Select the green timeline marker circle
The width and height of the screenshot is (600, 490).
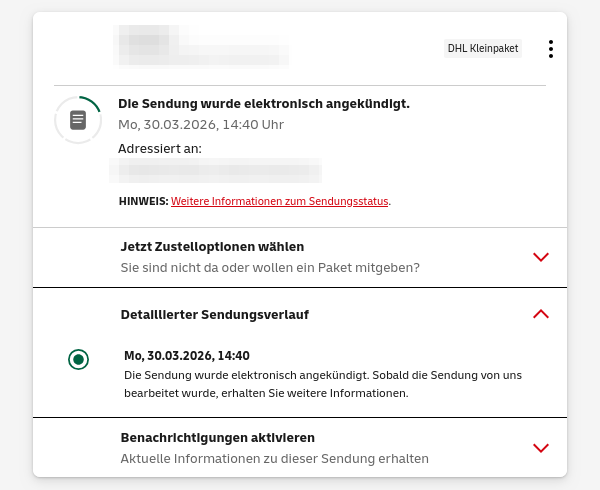tap(79, 359)
